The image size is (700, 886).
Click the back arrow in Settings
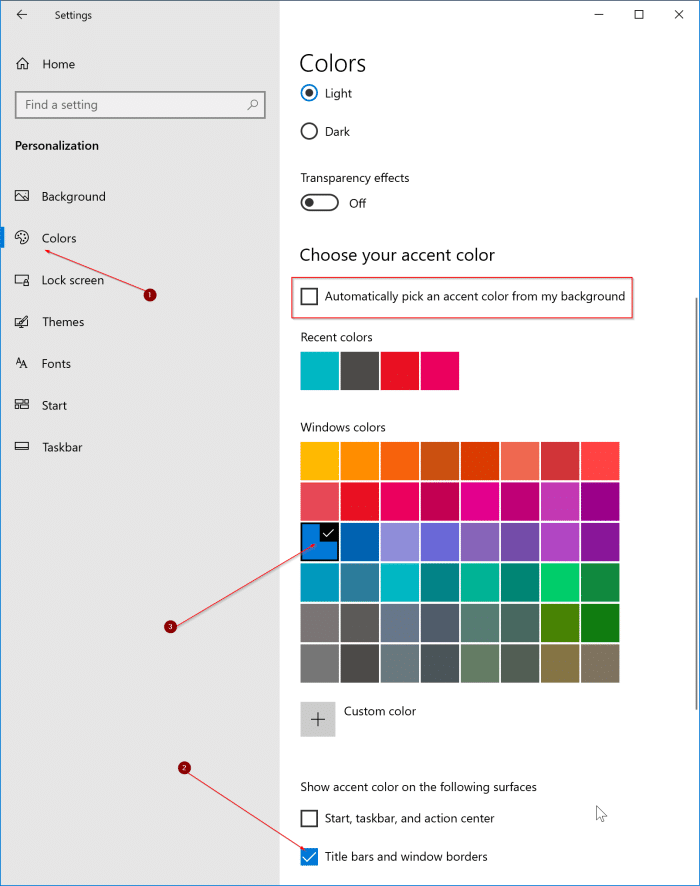pyautogui.click(x=21, y=15)
